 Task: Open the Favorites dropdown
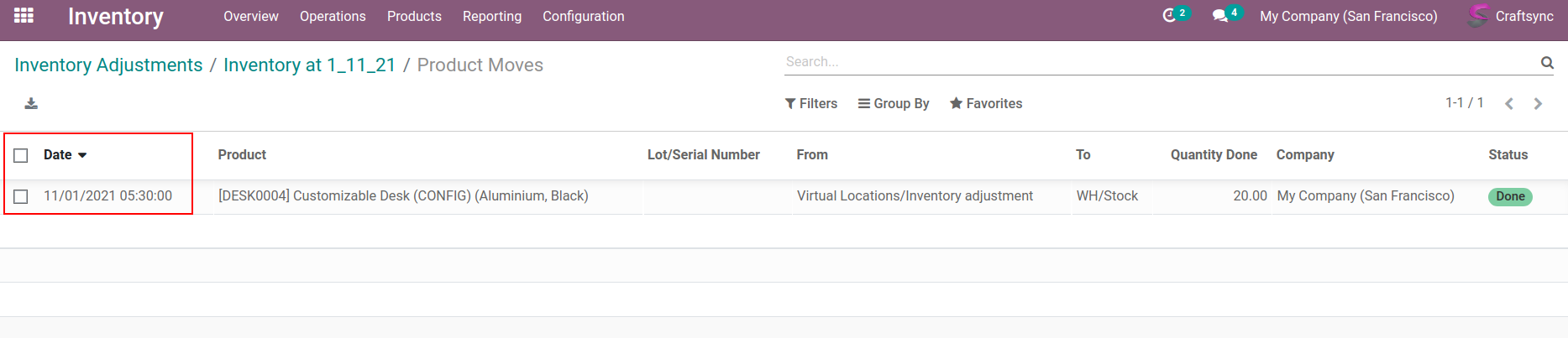pyautogui.click(x=986, y=103)
